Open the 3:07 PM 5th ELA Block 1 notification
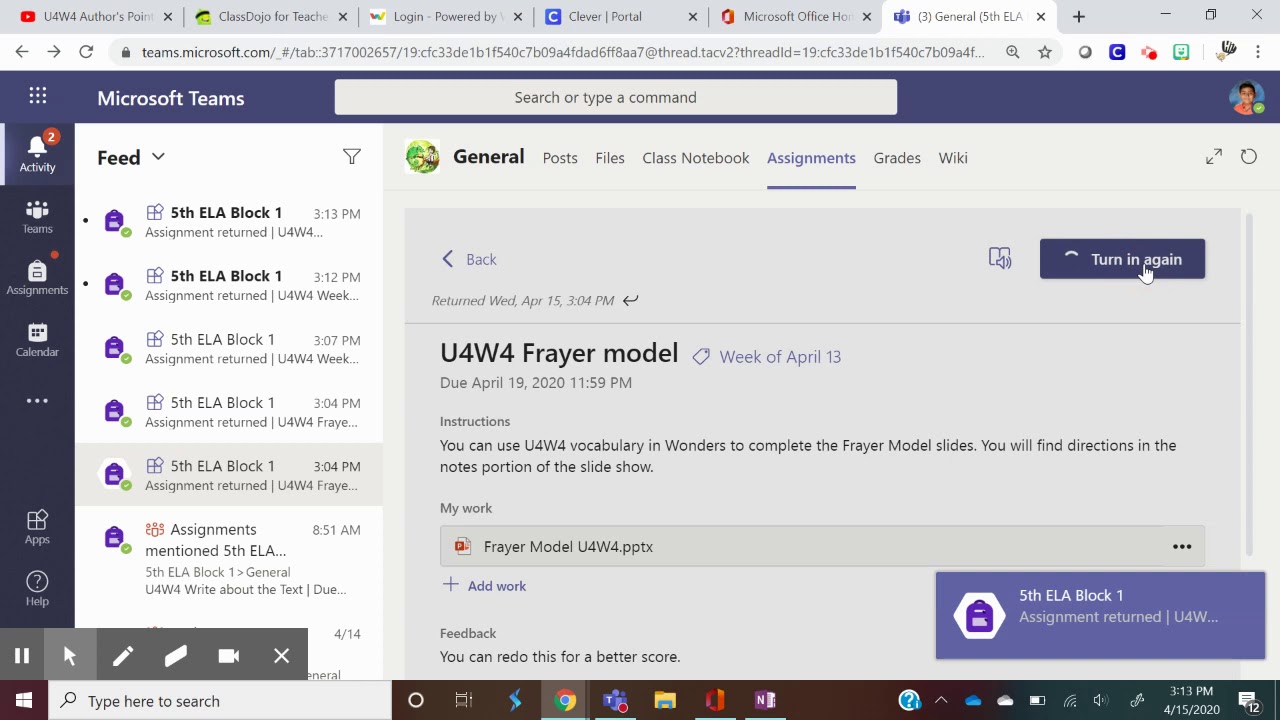The image size is (1280, 720). (229, 348)
